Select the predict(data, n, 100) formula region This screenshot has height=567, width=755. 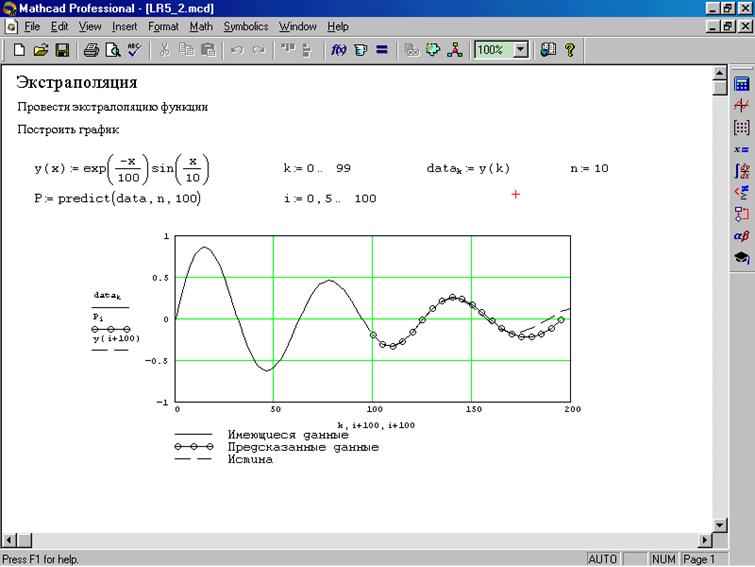point(118,198)
